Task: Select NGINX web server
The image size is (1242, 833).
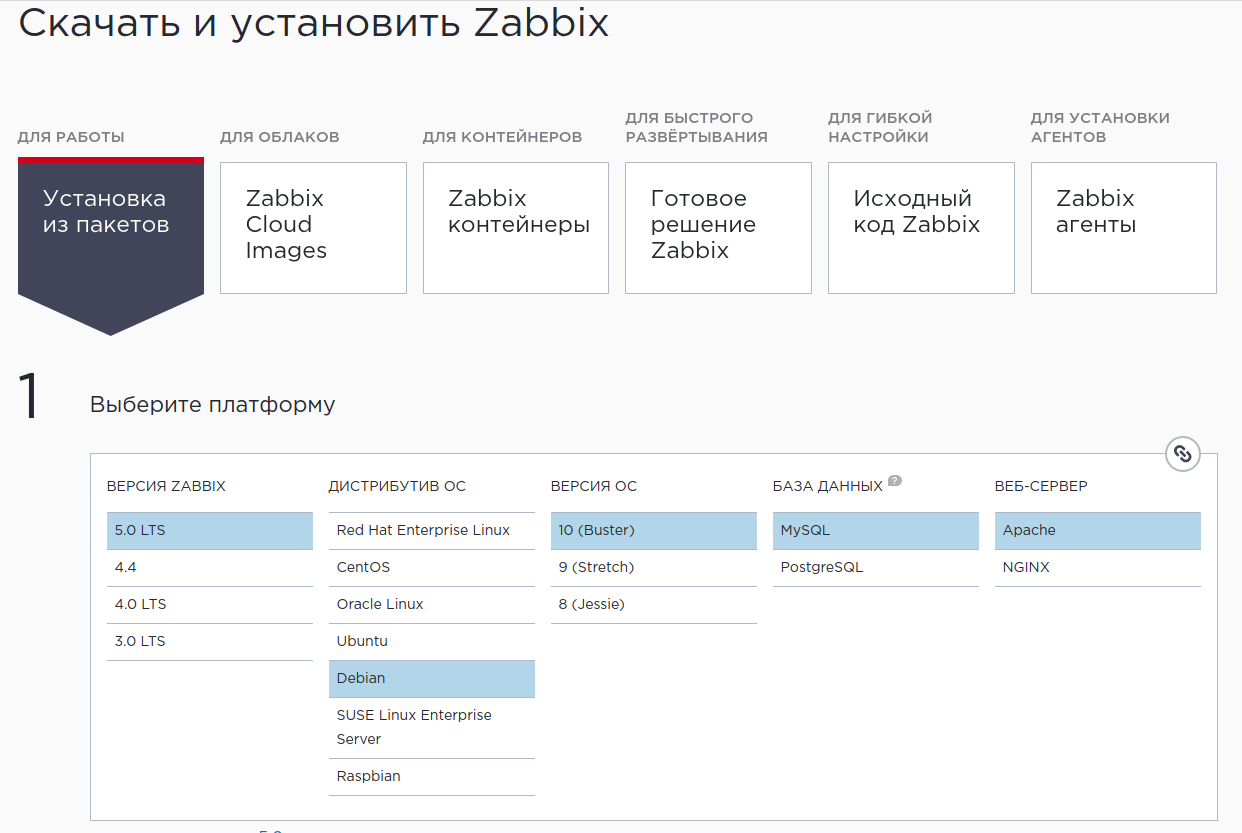Action: [1098, 568]
